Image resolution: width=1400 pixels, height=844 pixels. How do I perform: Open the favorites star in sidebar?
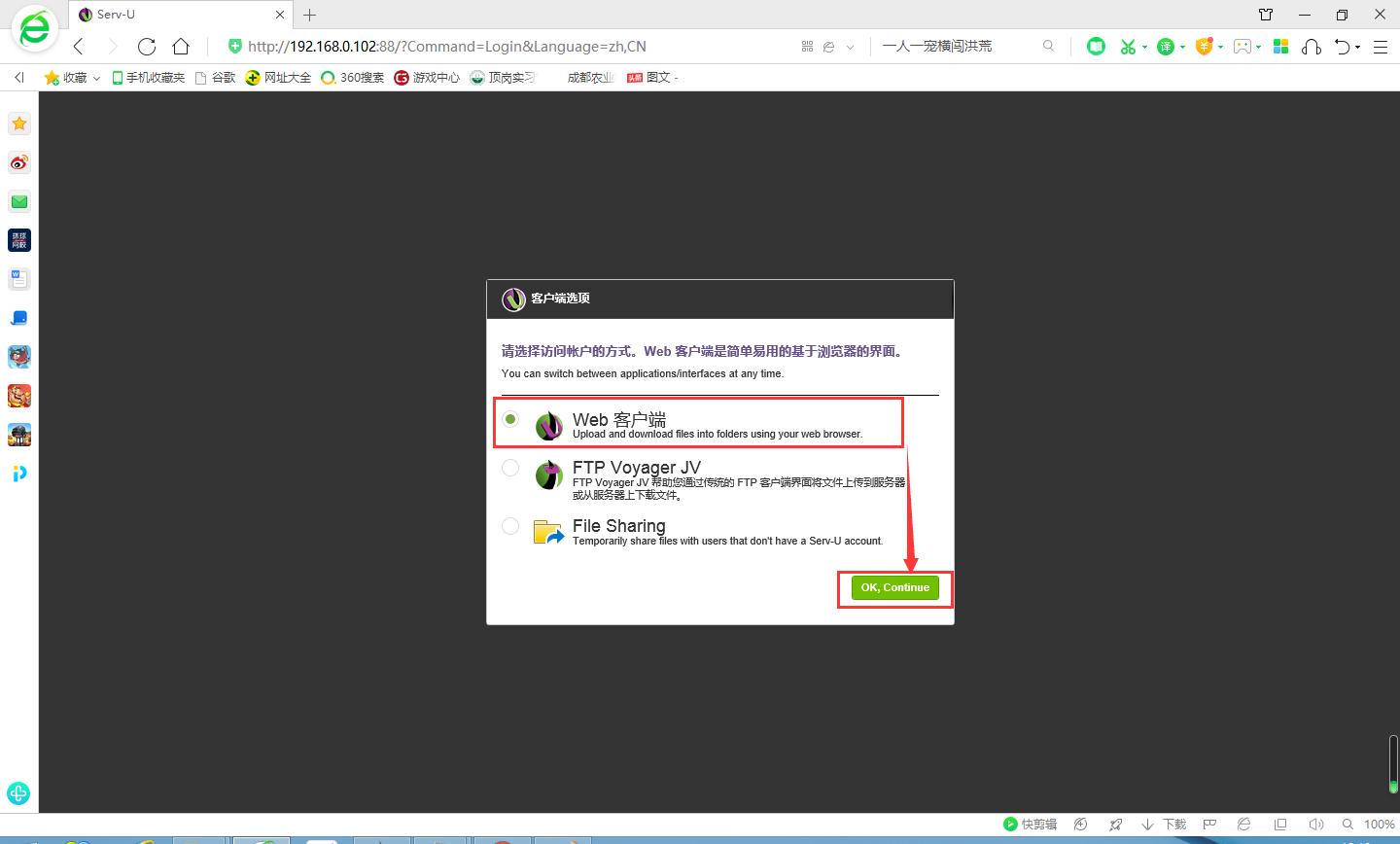tap(19, 123)
